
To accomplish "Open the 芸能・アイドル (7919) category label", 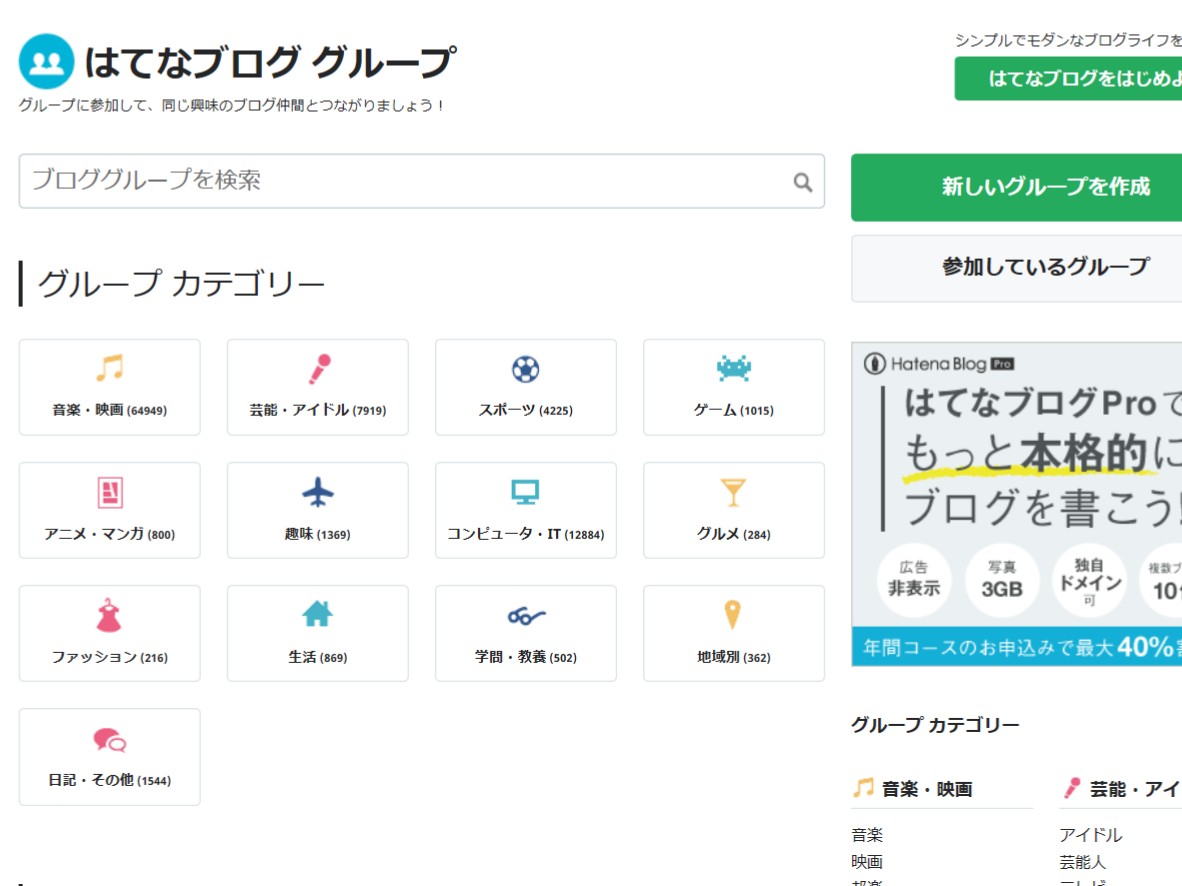I will [x=317, y=410].
